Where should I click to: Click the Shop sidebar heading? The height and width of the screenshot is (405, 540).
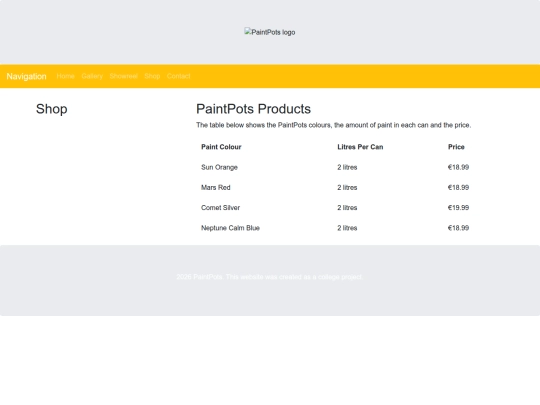[52, 109]
